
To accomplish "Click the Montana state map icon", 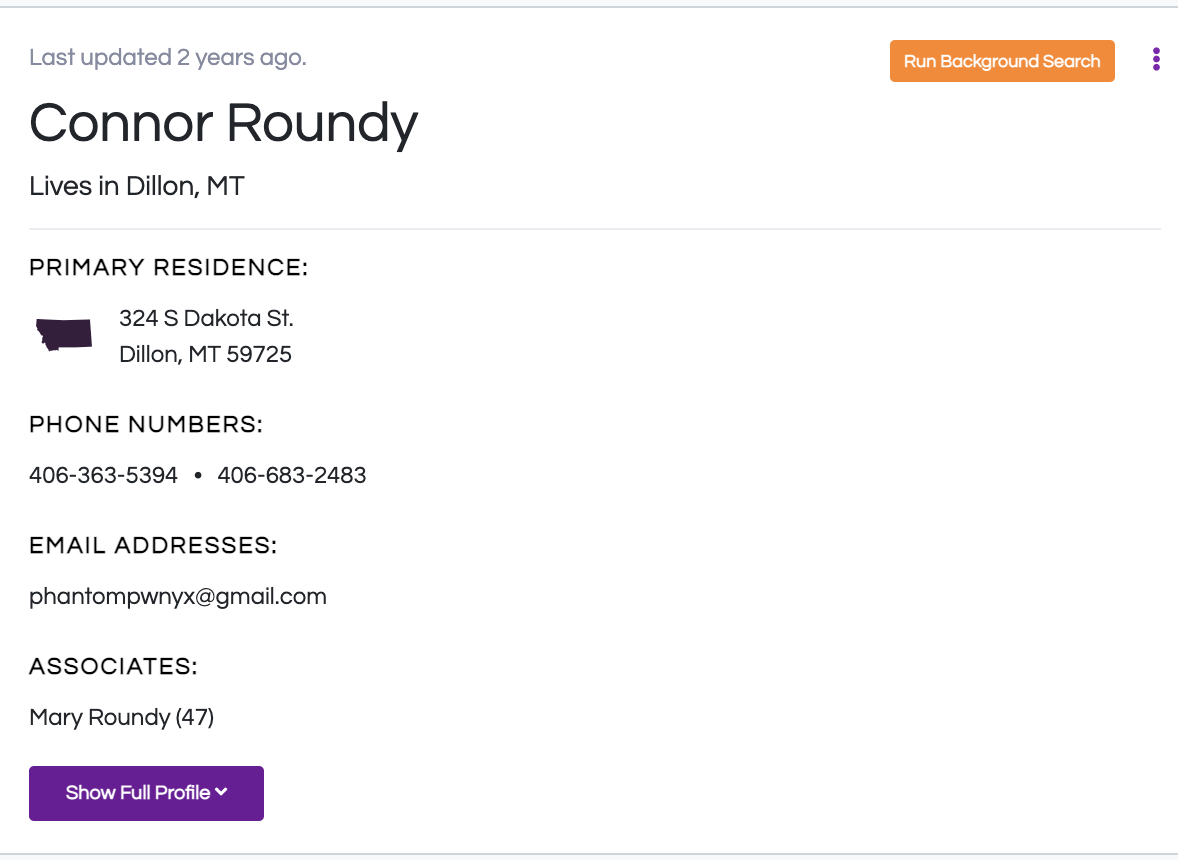I will [x=64, y=335].
